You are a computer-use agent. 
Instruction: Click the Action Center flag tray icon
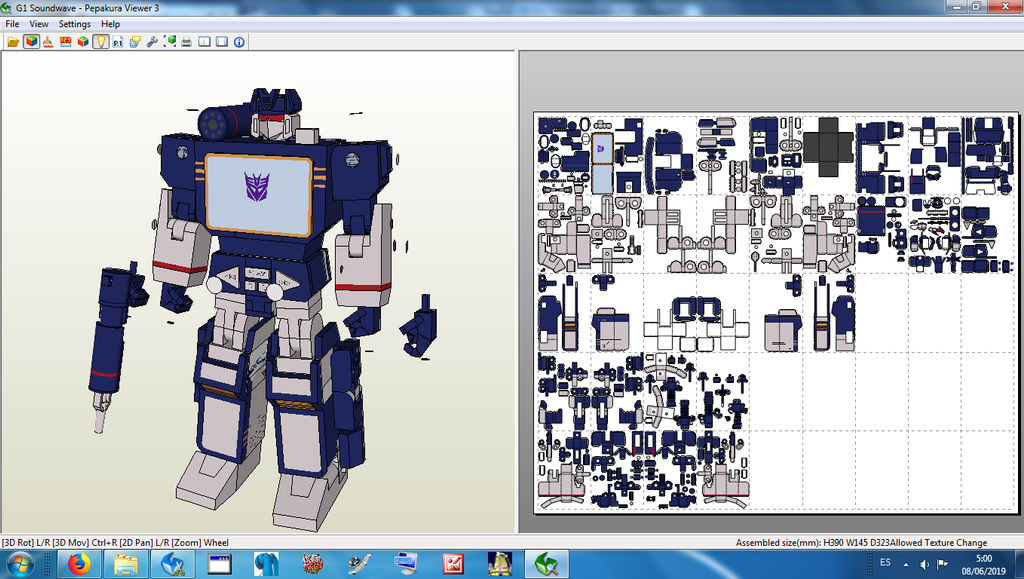[x=942, y=564]
